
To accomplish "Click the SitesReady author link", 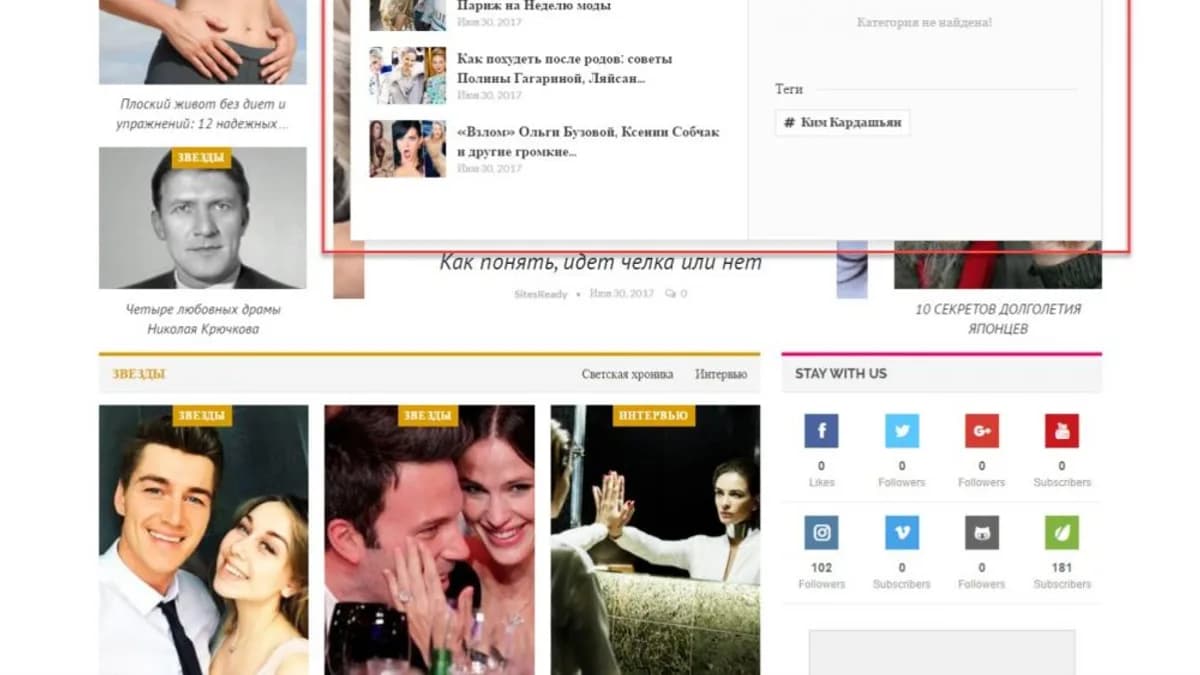I will (x=540, y=294).
